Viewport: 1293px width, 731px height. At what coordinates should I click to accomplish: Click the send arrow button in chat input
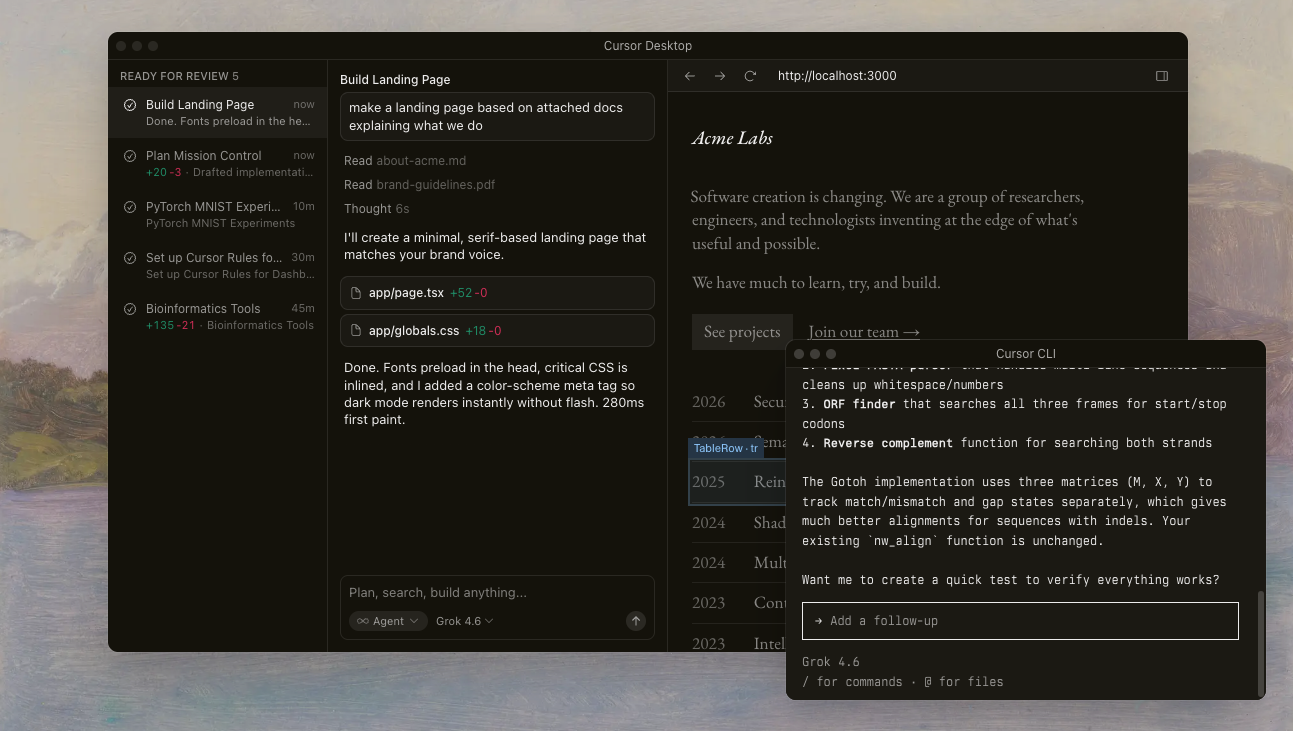pos(636,621)
